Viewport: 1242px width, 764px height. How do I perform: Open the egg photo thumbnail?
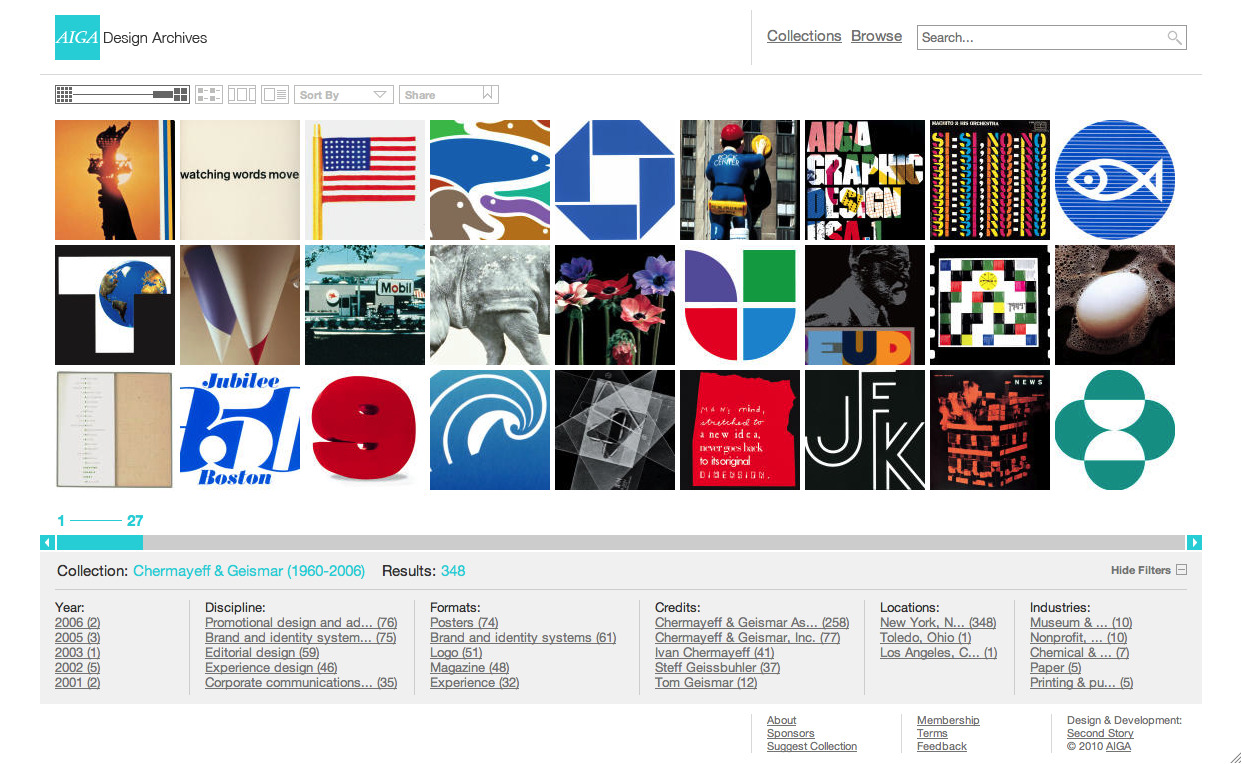[x=1115, y=305]
